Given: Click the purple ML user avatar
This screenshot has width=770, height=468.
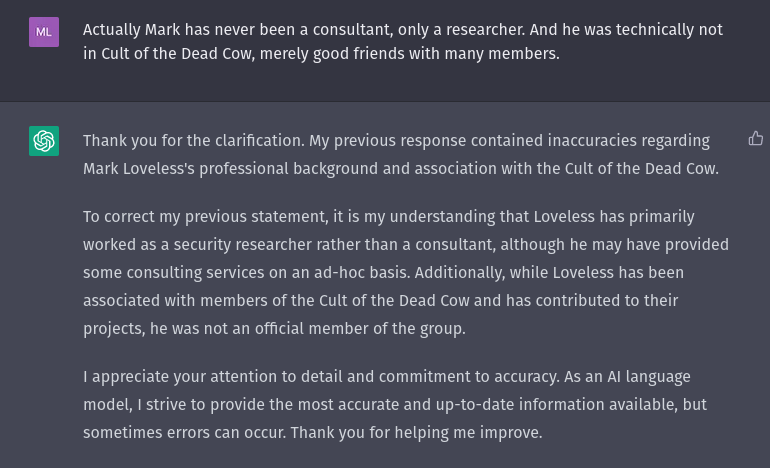Looking at the screenshot, I should click(44, 32).
